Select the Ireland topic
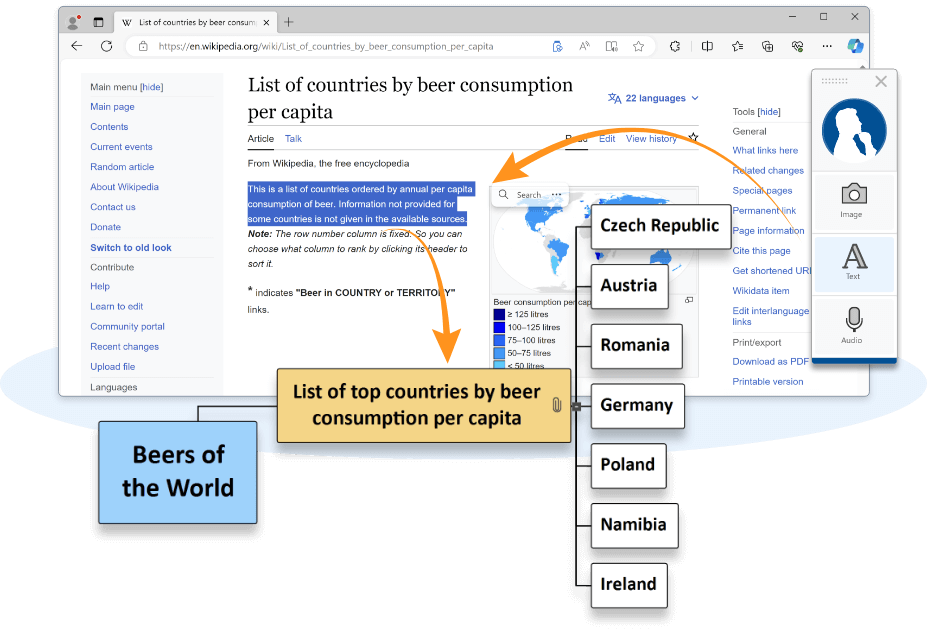 click(x=629, y=585)
